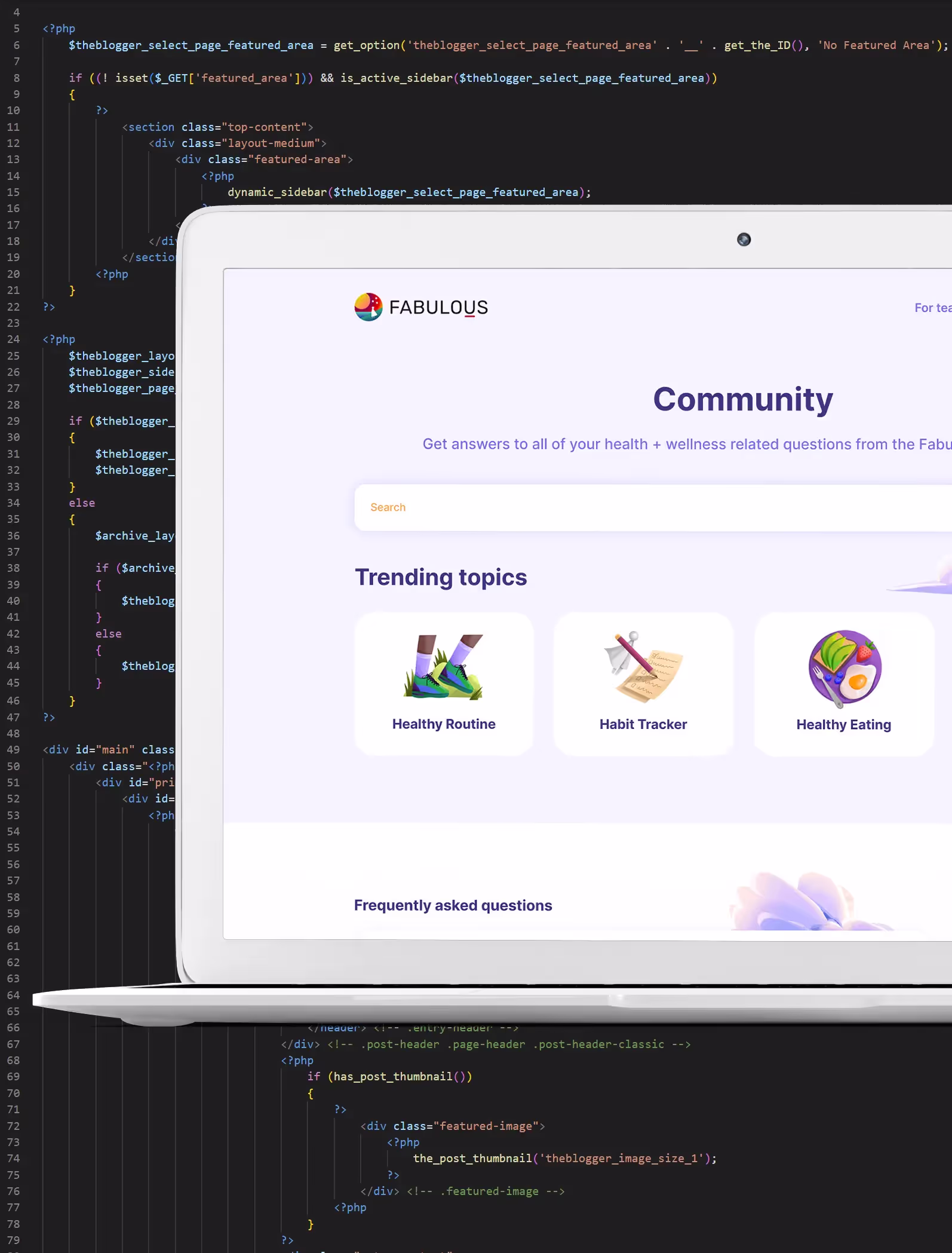Click the '.post-header-classic' comment on line 67
Viewport: 952px width, 1253px height.
click(509, 1044)
